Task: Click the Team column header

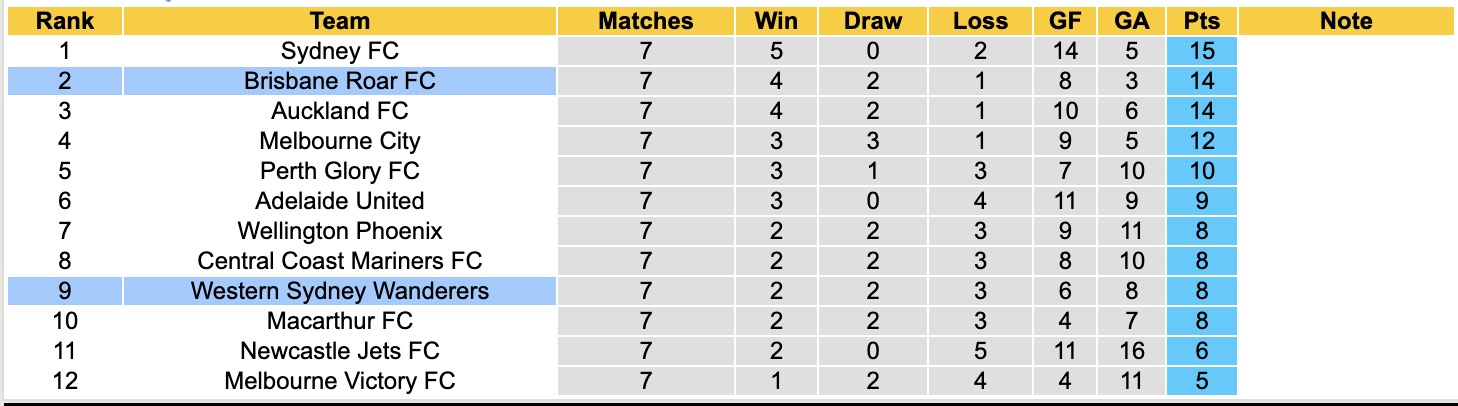Action: click(340, 21)
